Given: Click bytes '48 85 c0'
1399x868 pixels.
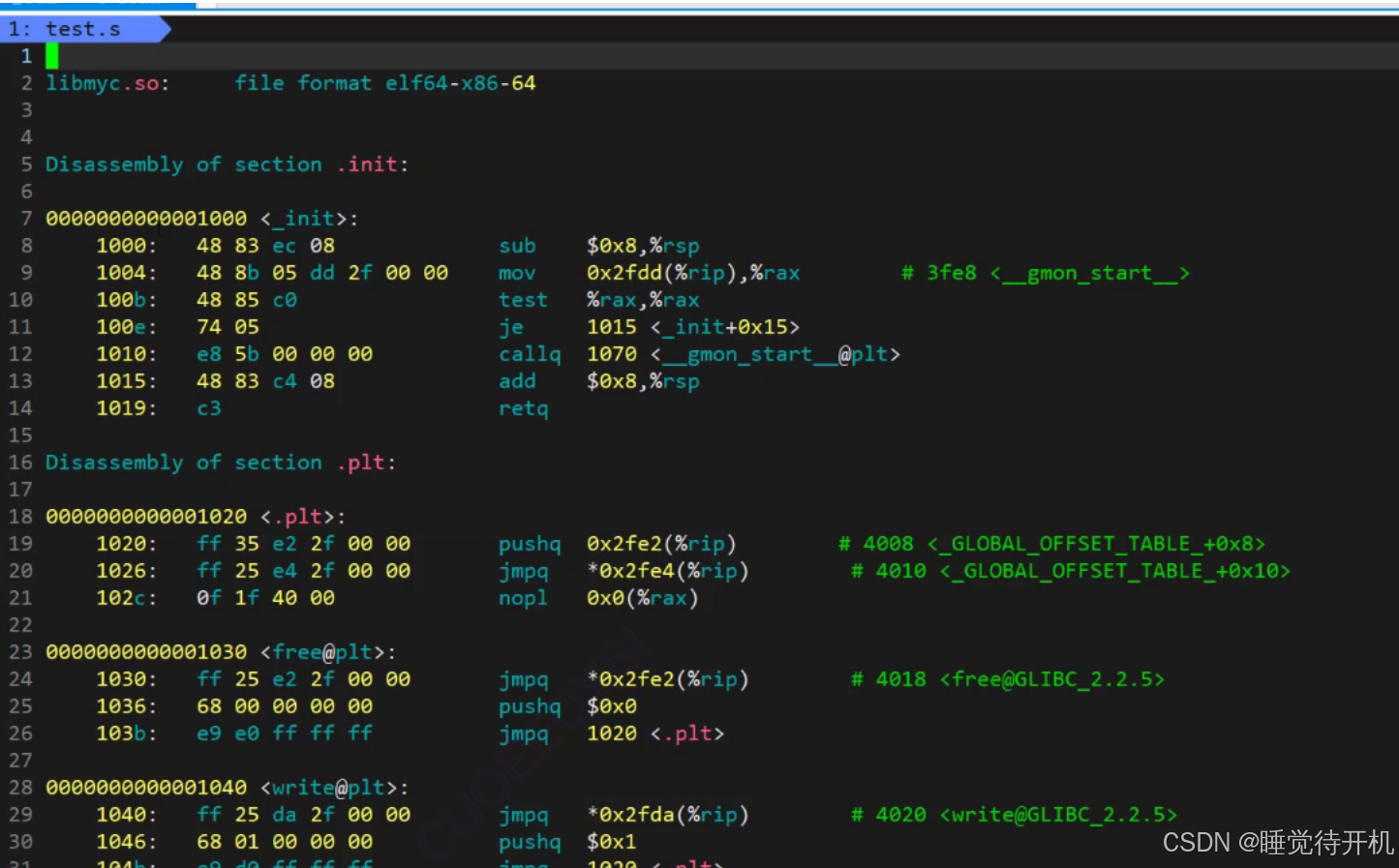Looking at the screenshot, I should tap(247, 300).
